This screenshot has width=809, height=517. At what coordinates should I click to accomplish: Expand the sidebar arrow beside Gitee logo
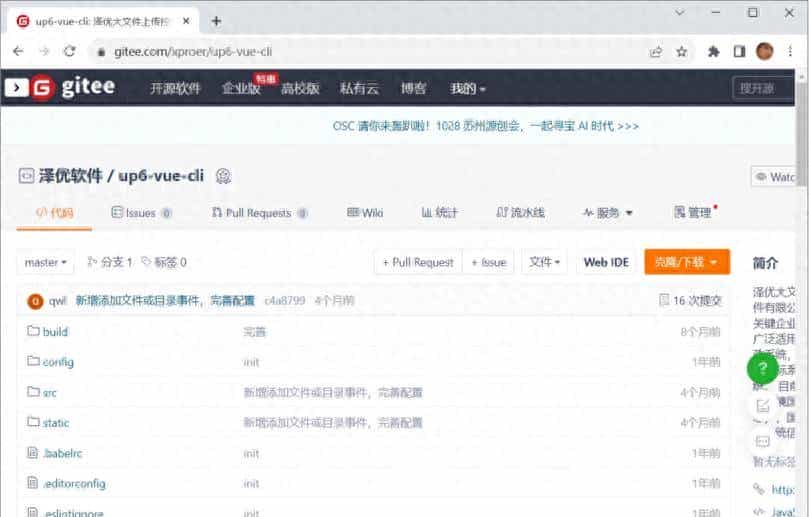tap(16, 88)
